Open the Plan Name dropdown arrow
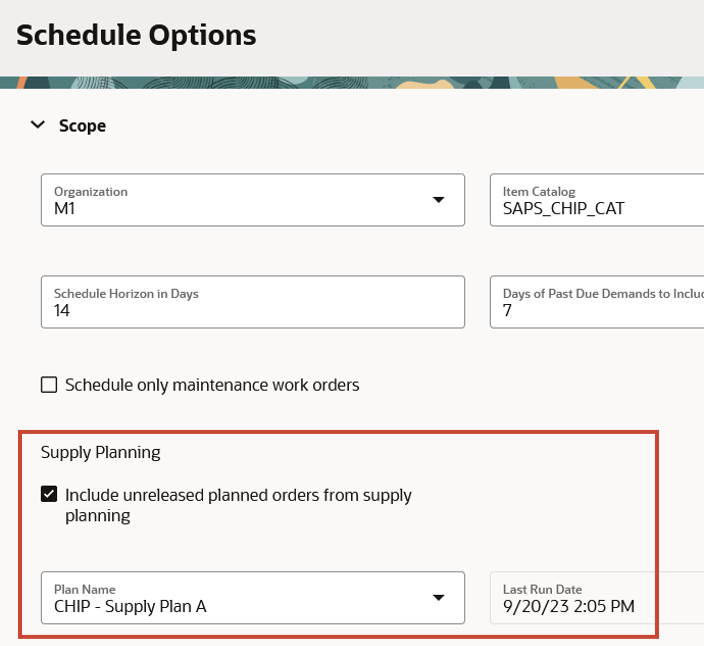The height and width of the screenshot is (646, 704). tap(438, 598)
